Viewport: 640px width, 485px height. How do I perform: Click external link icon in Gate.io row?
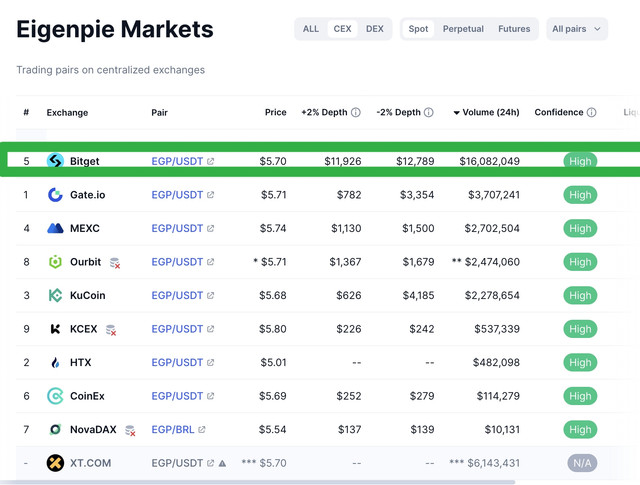coord(210,195)
